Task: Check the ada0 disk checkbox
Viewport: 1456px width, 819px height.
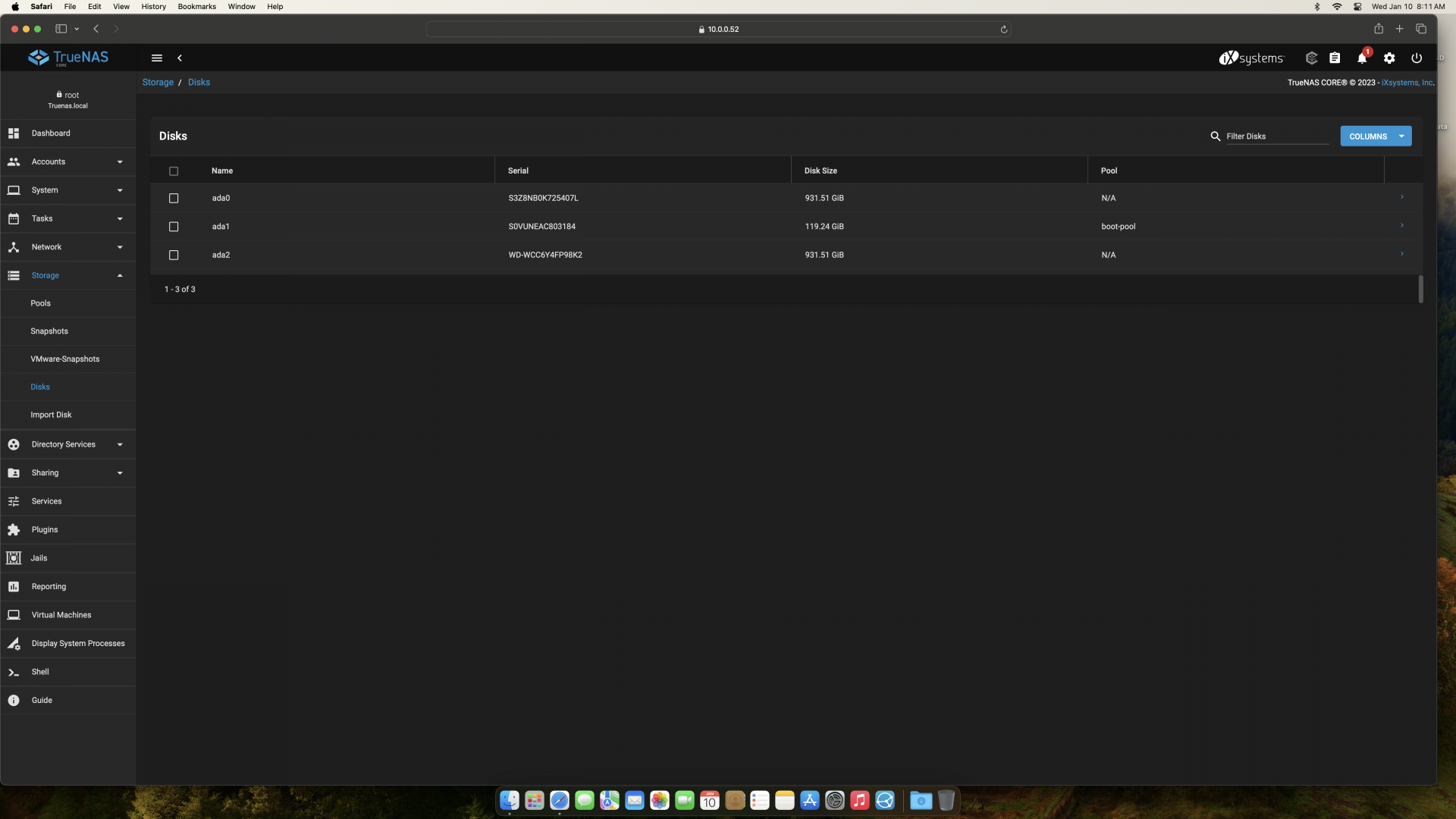Action: (x=174, y=199)
